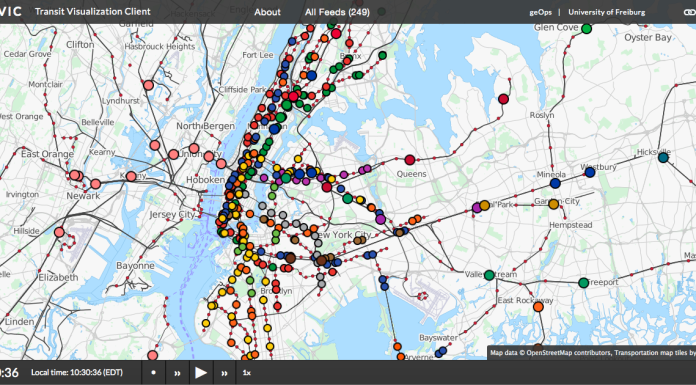
Task: Click the orange vehicle marker at East Rockaway
Action: [x=538, y=307]
